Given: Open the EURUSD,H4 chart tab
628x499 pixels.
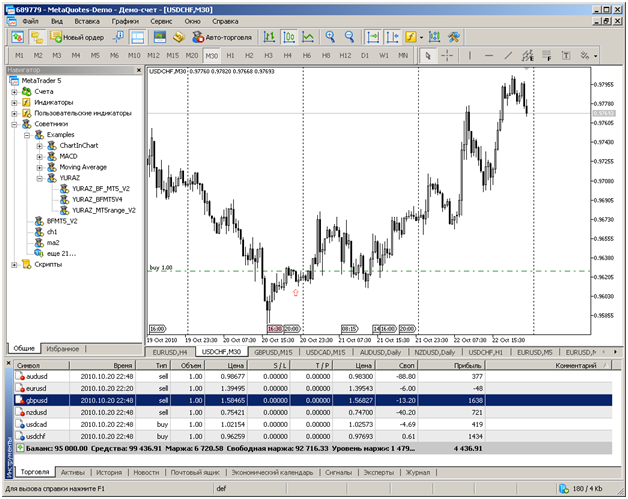Looking at the screenshot, I should click(x=170, y=352).
